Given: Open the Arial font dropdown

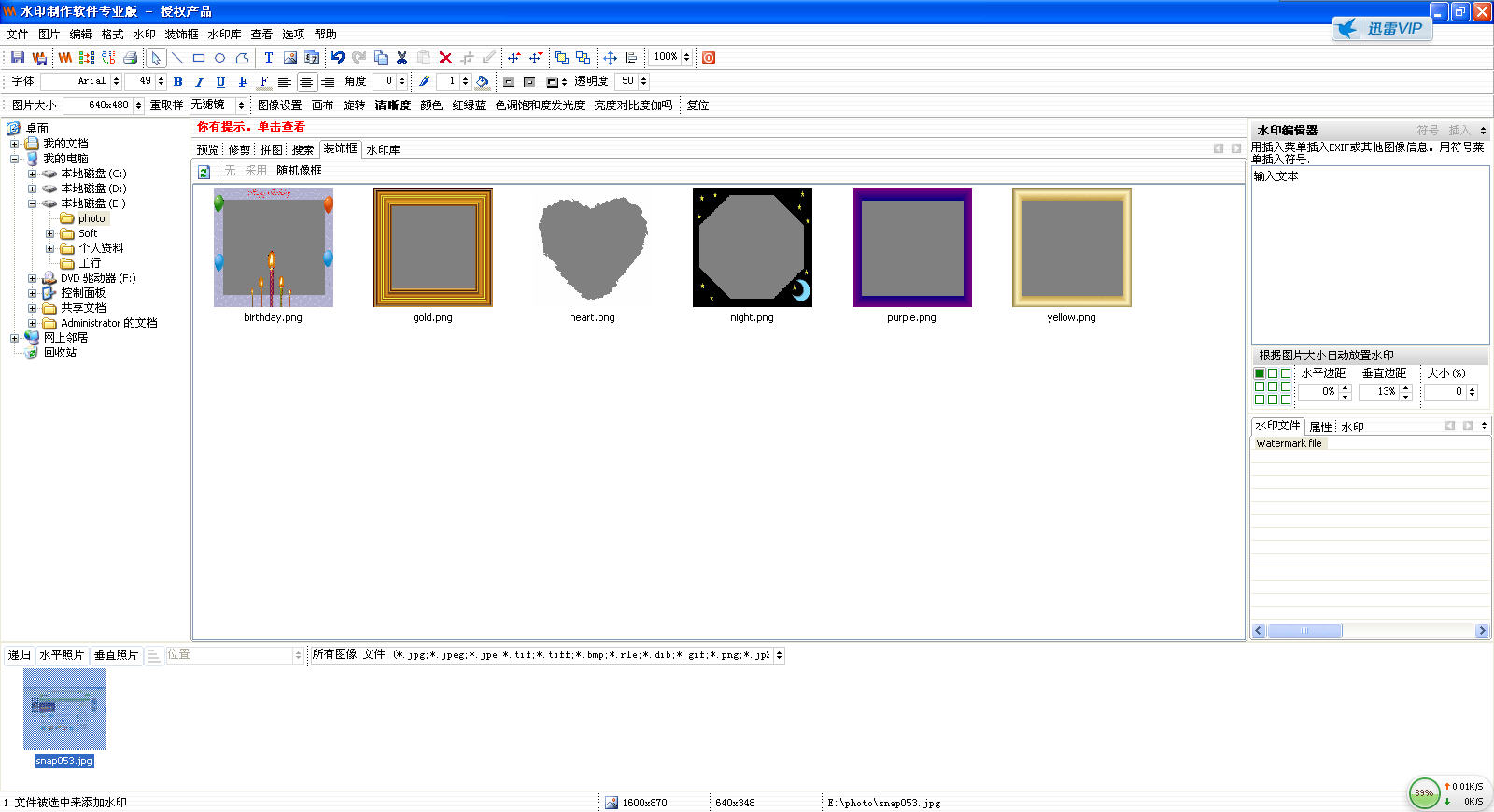Looking at the screenshot, I should 116,81.
